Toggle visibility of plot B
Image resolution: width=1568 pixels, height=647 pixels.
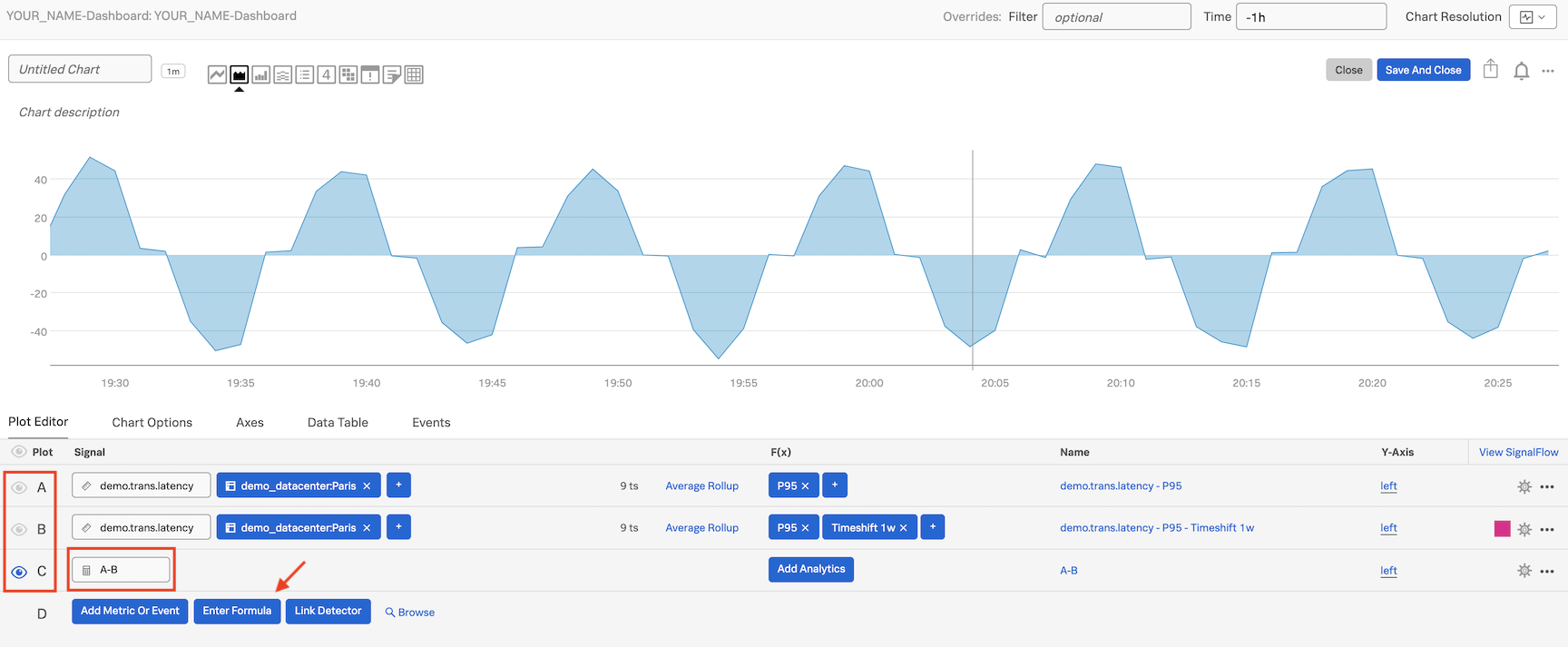[19, 529]
